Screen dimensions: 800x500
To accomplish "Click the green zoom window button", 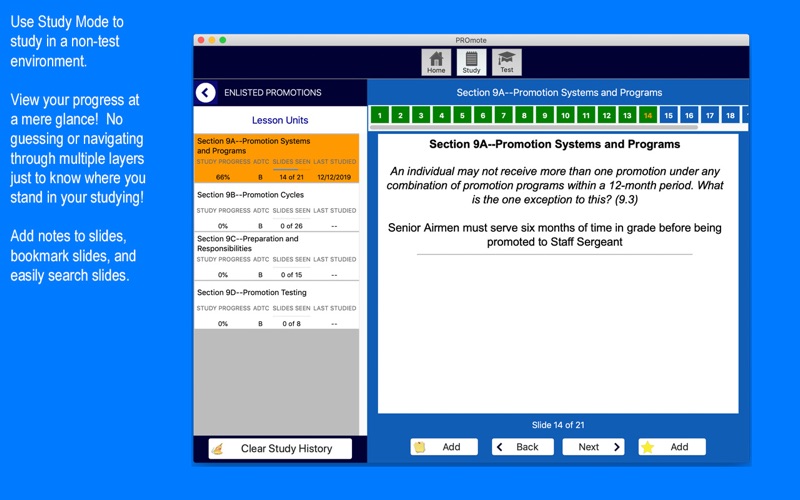I will tap(223, 40).
